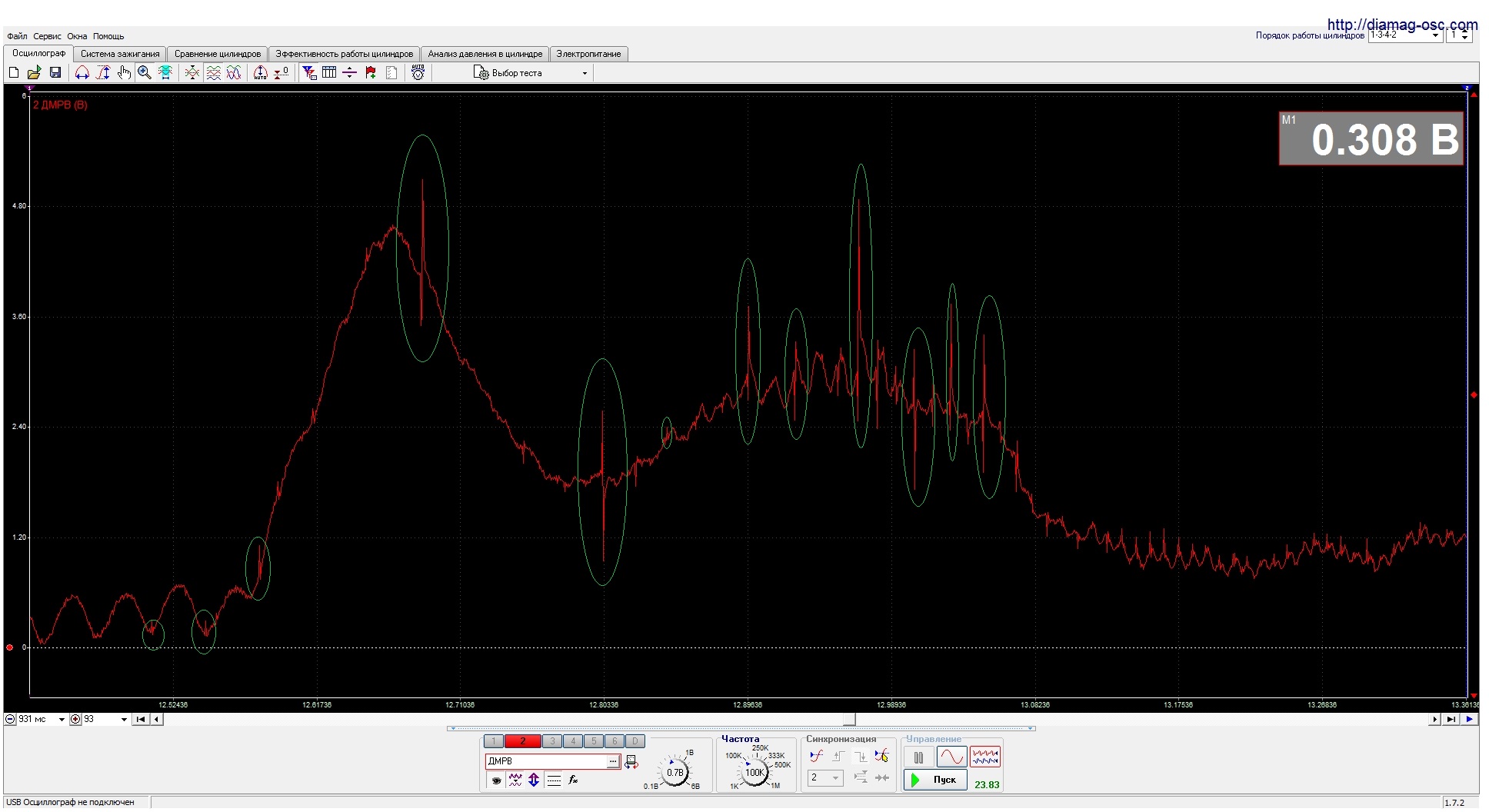Image resolution: width=1489 pixels, height=812 pixels.
Task: Open sync channel dropdown showing 2
Action: [x=826, y=778]
